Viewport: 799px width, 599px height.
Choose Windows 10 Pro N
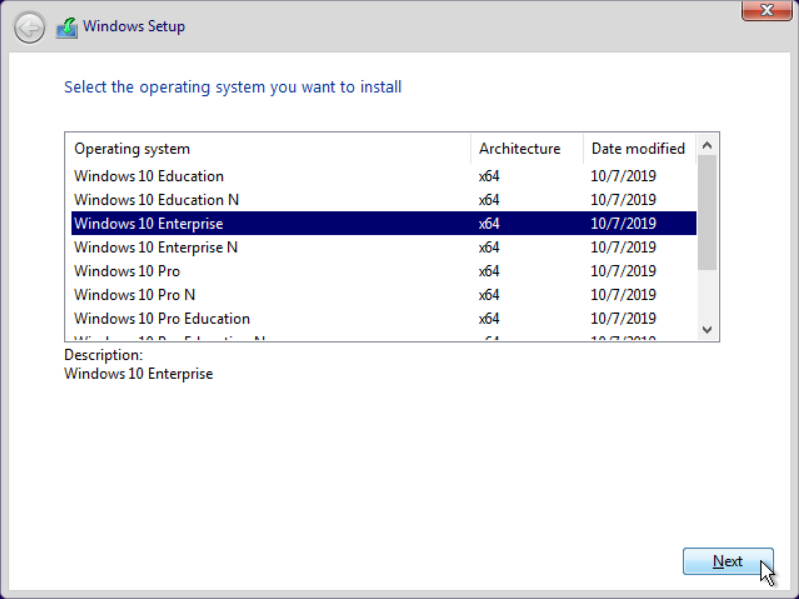pyautogui.click(x=384, y=294)
